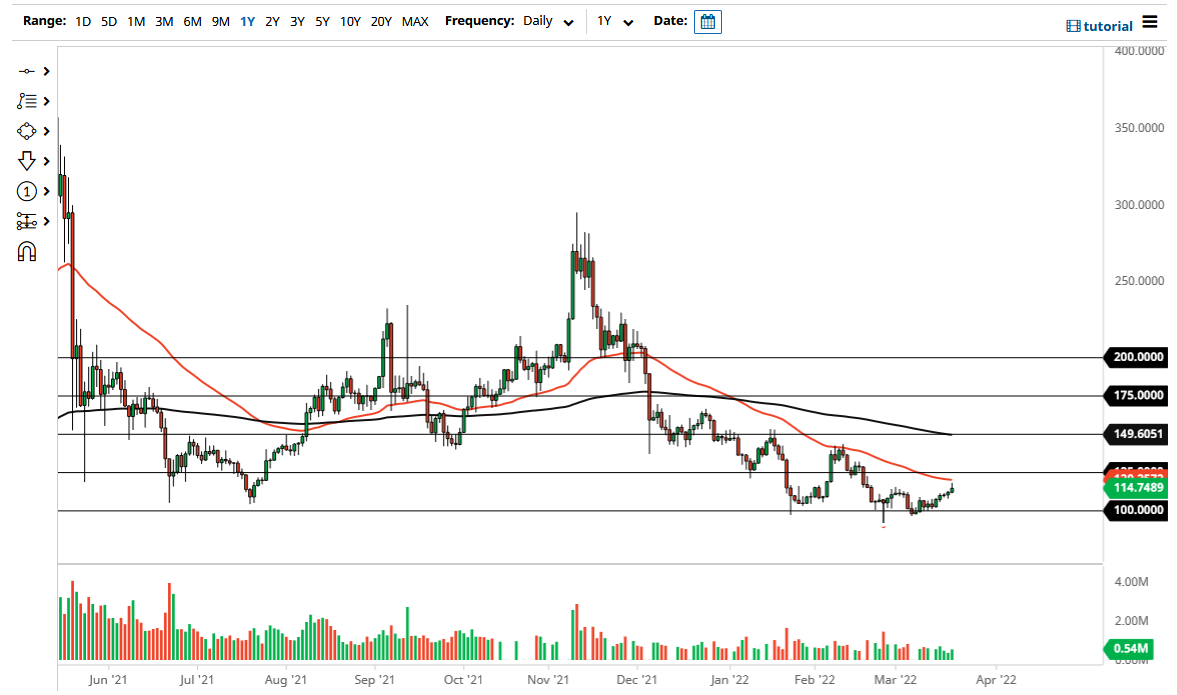Click the 10Y range button

coord(350,20)
